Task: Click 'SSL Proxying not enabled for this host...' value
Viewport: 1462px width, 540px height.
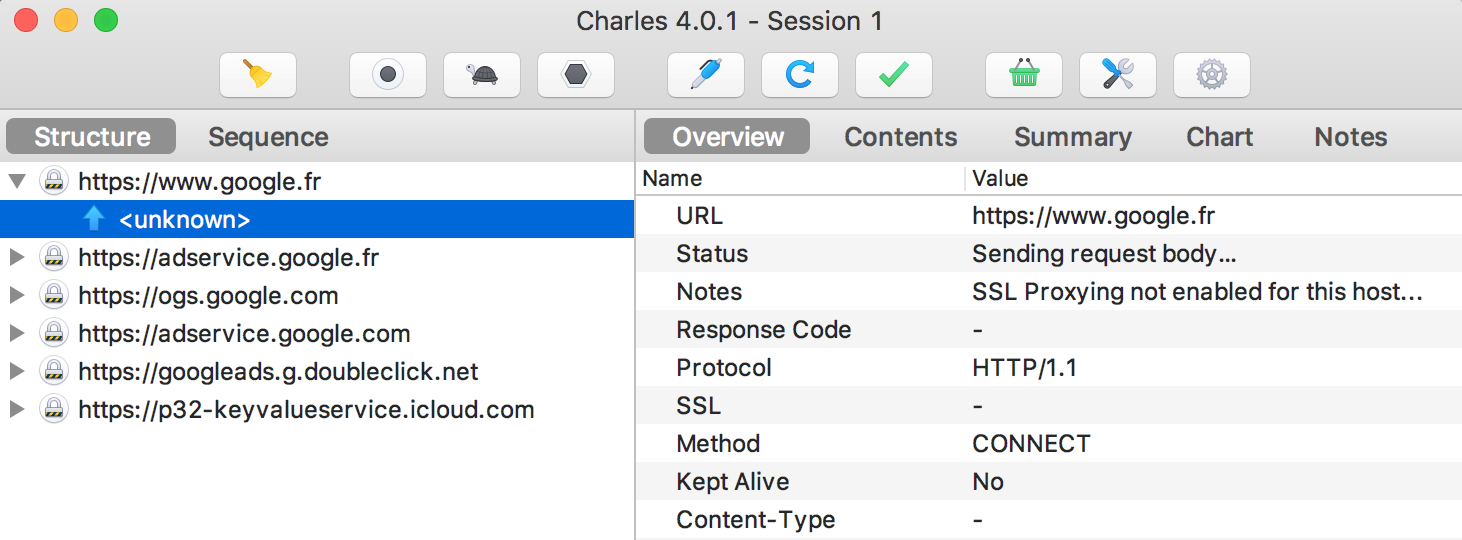Action: 1197,292
